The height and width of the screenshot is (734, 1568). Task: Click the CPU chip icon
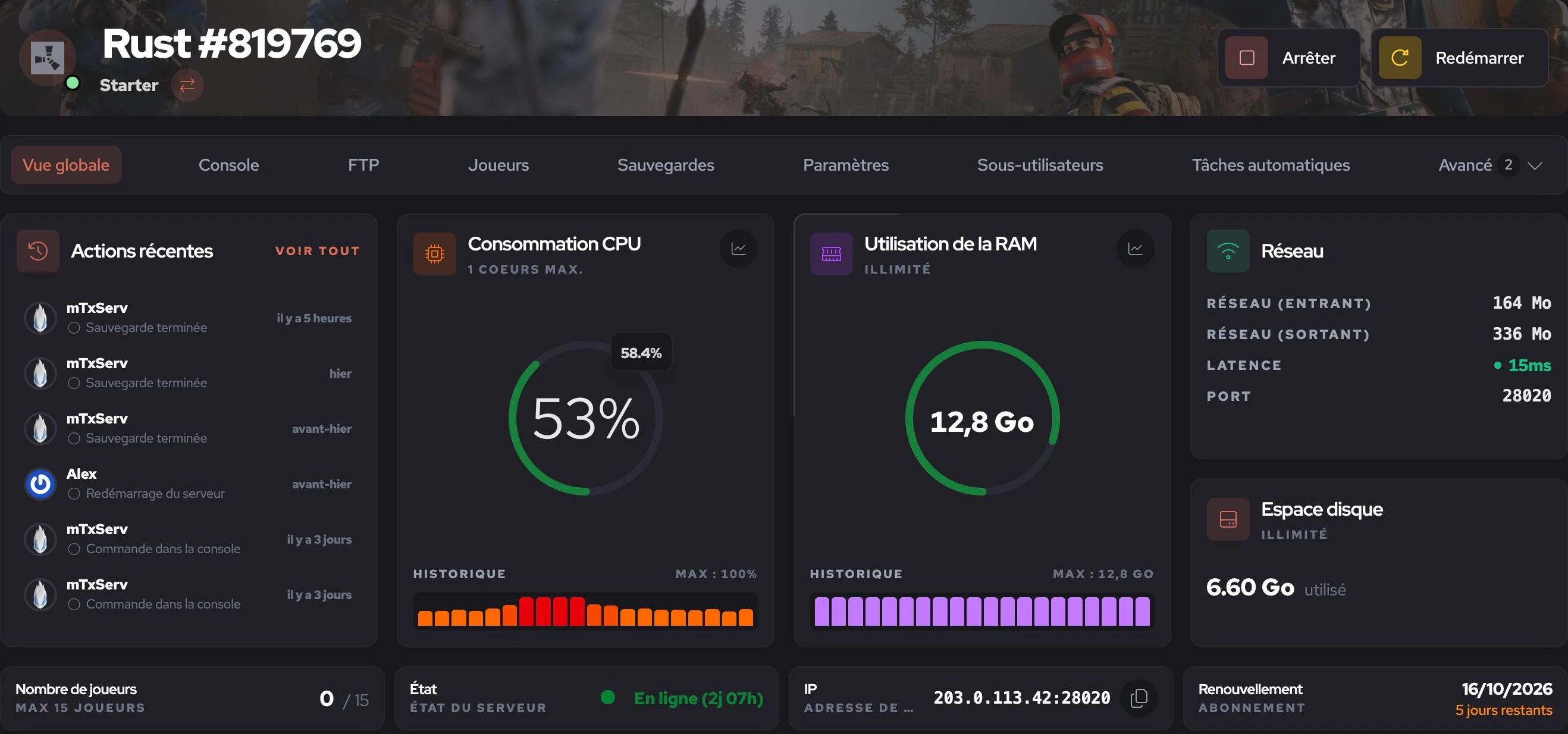tap(435, 254)
